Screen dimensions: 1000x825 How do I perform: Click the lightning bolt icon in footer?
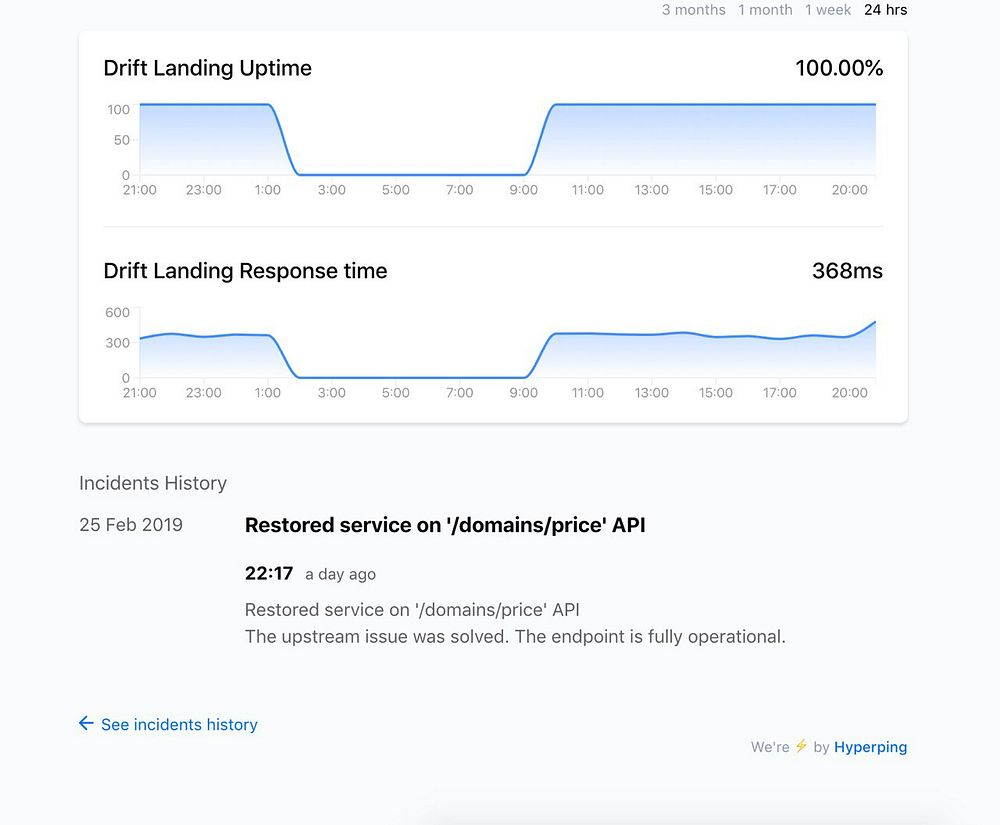(801, 746)
